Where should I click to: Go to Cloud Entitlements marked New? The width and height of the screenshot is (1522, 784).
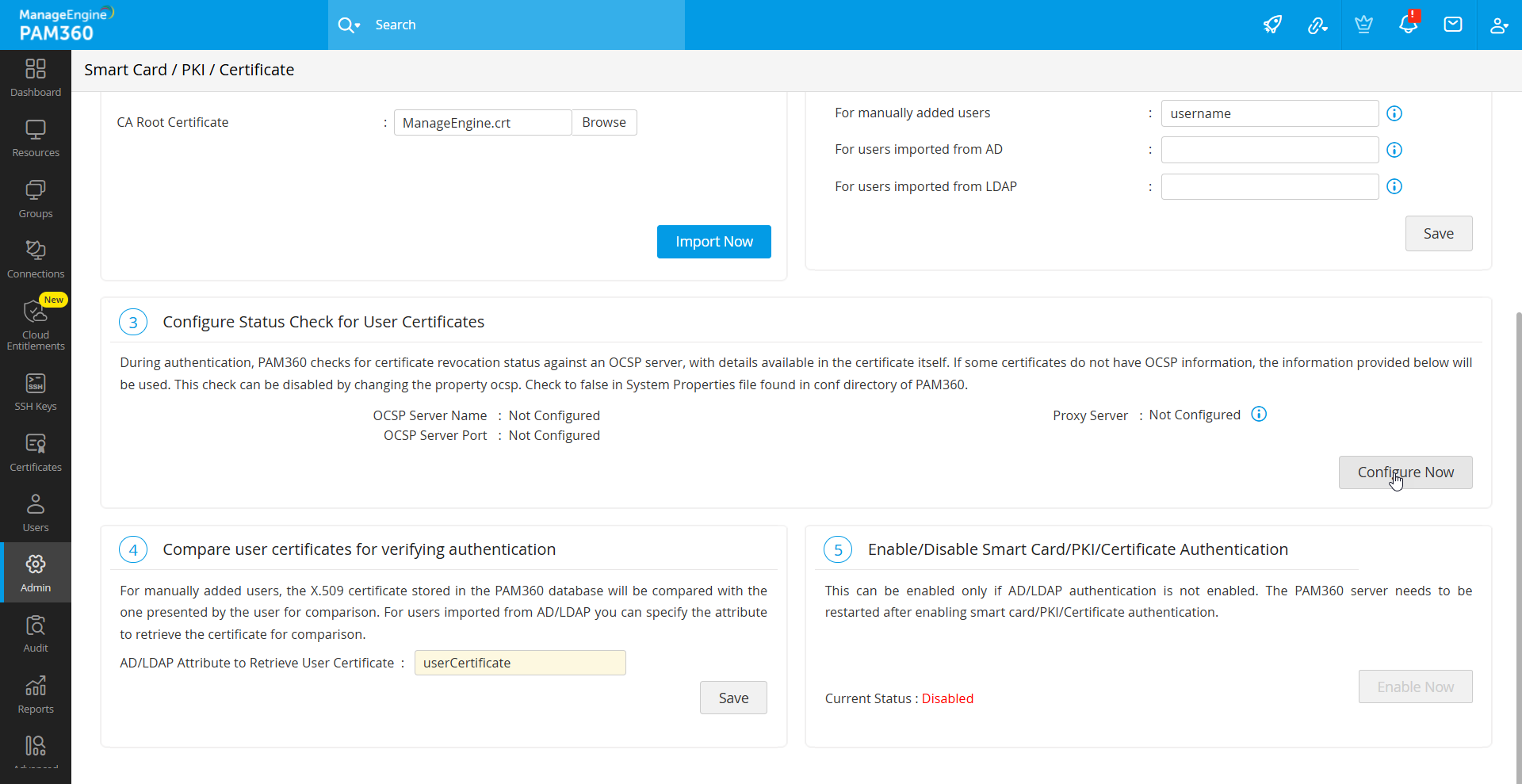35,323
